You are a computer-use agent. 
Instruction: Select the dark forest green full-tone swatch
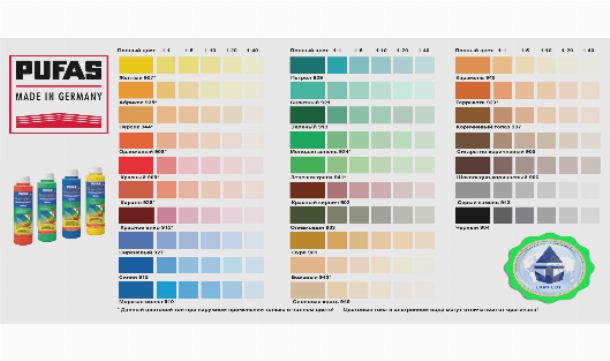point(307,115)
